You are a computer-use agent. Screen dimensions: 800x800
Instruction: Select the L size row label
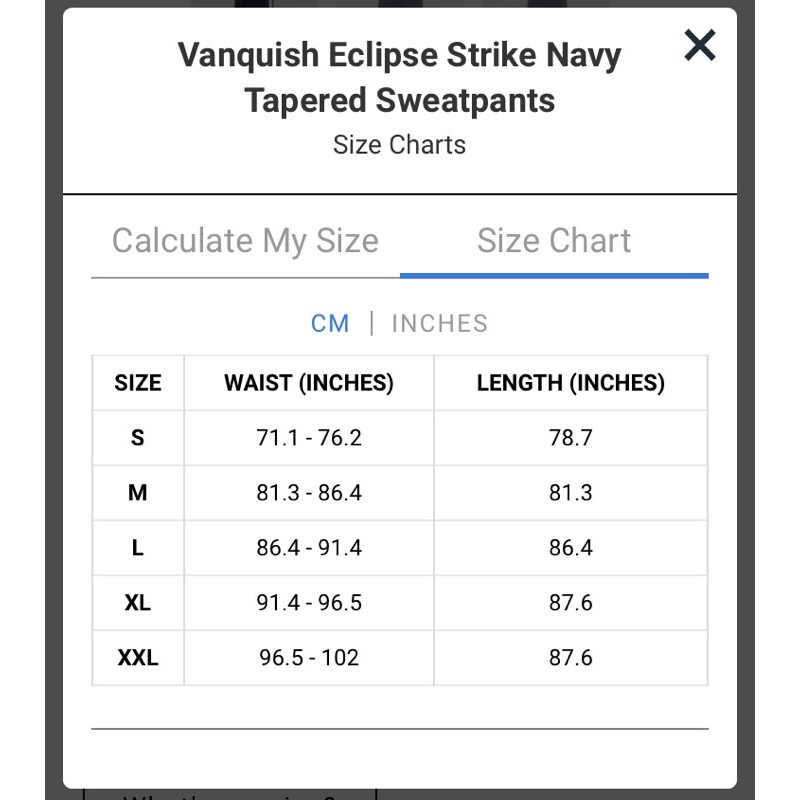coord(138,548)
